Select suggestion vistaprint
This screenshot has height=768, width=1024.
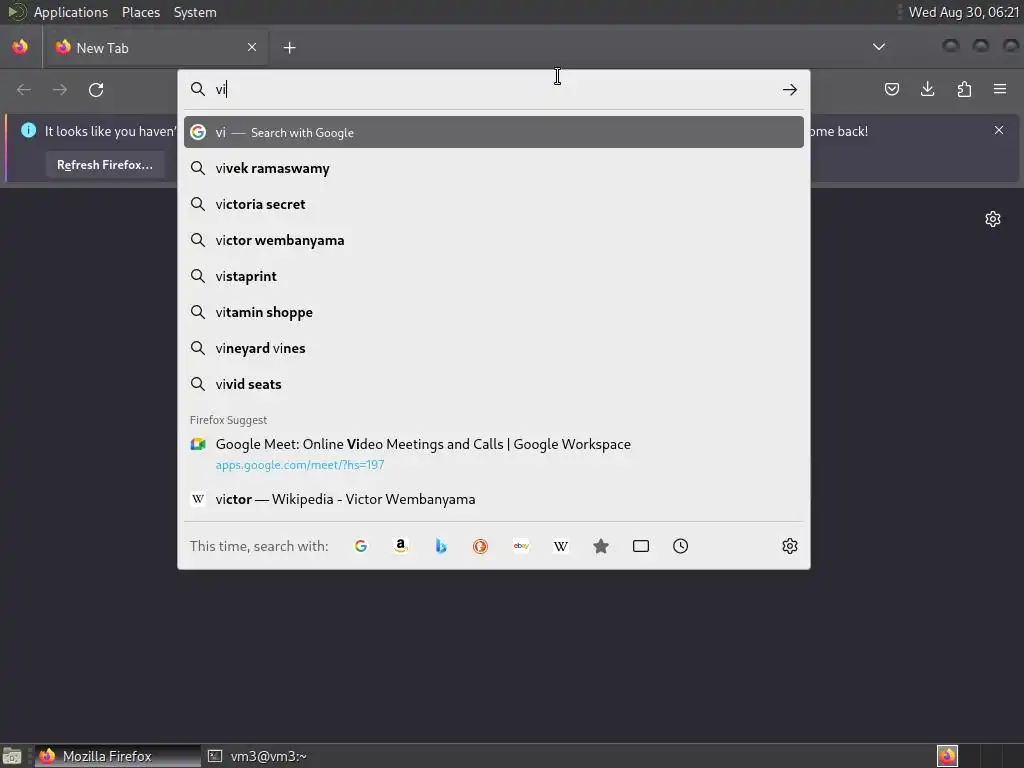pos(494,276)
